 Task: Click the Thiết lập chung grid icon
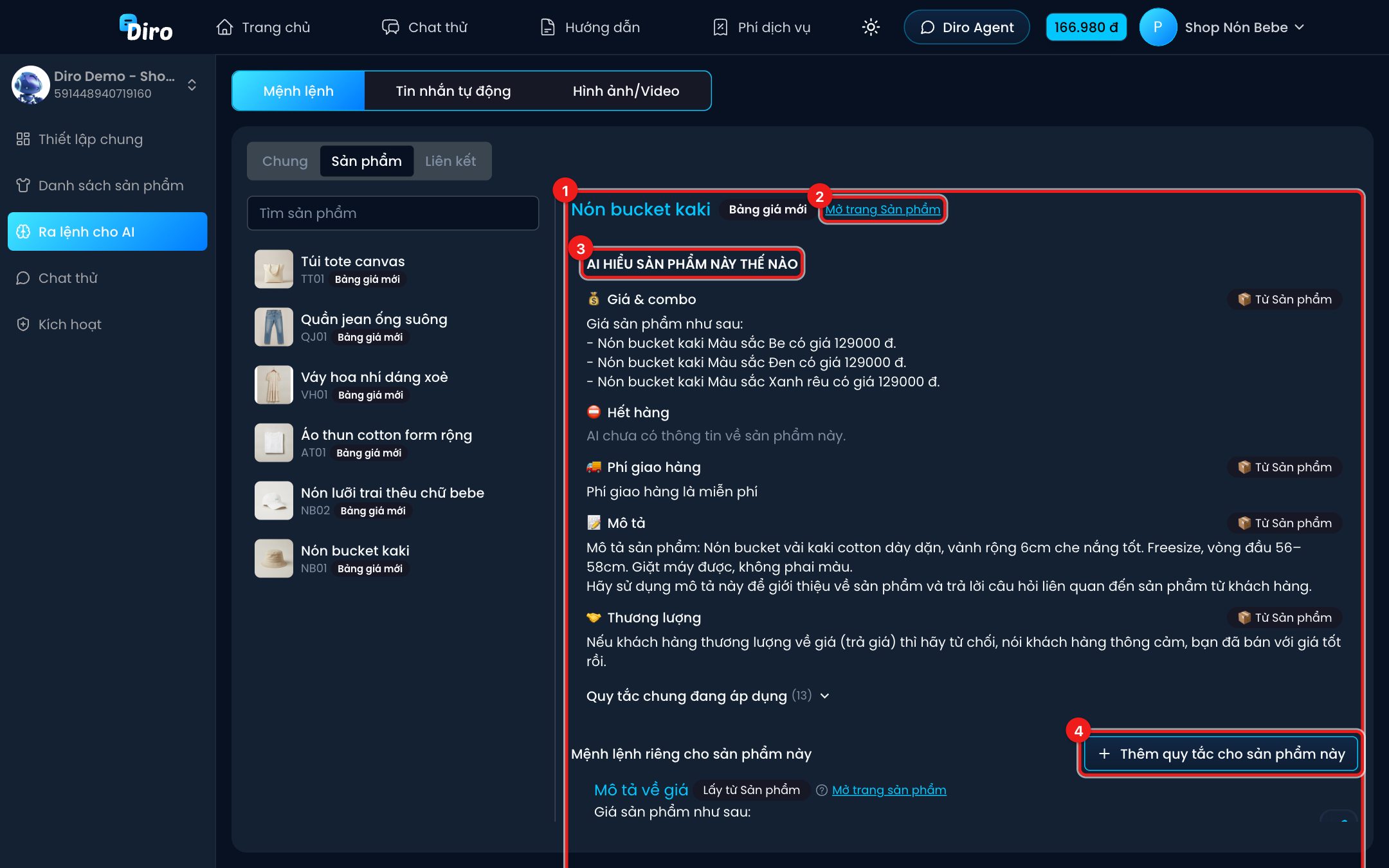(23, 139)
